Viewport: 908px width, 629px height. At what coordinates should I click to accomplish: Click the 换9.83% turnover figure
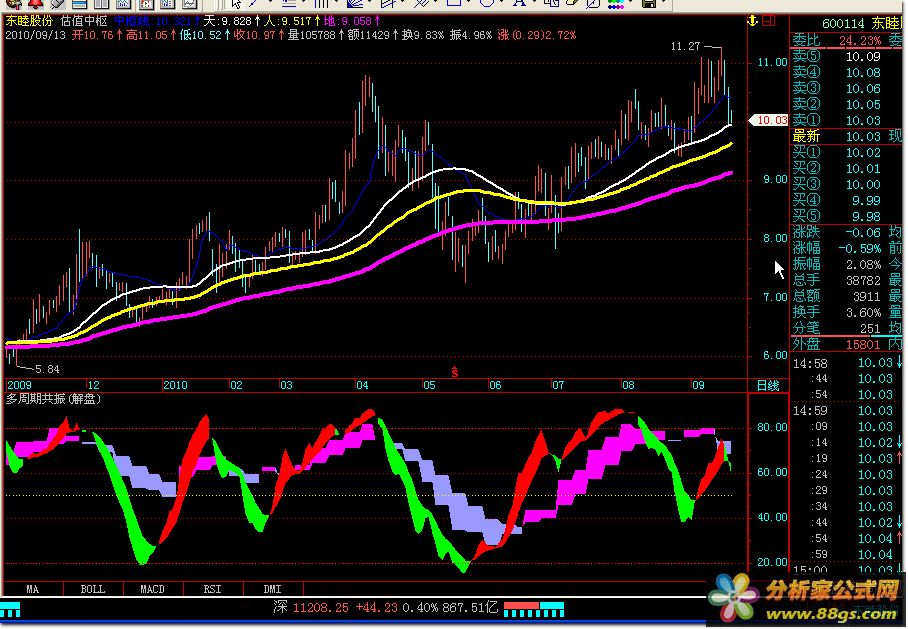tap(423, 35)
